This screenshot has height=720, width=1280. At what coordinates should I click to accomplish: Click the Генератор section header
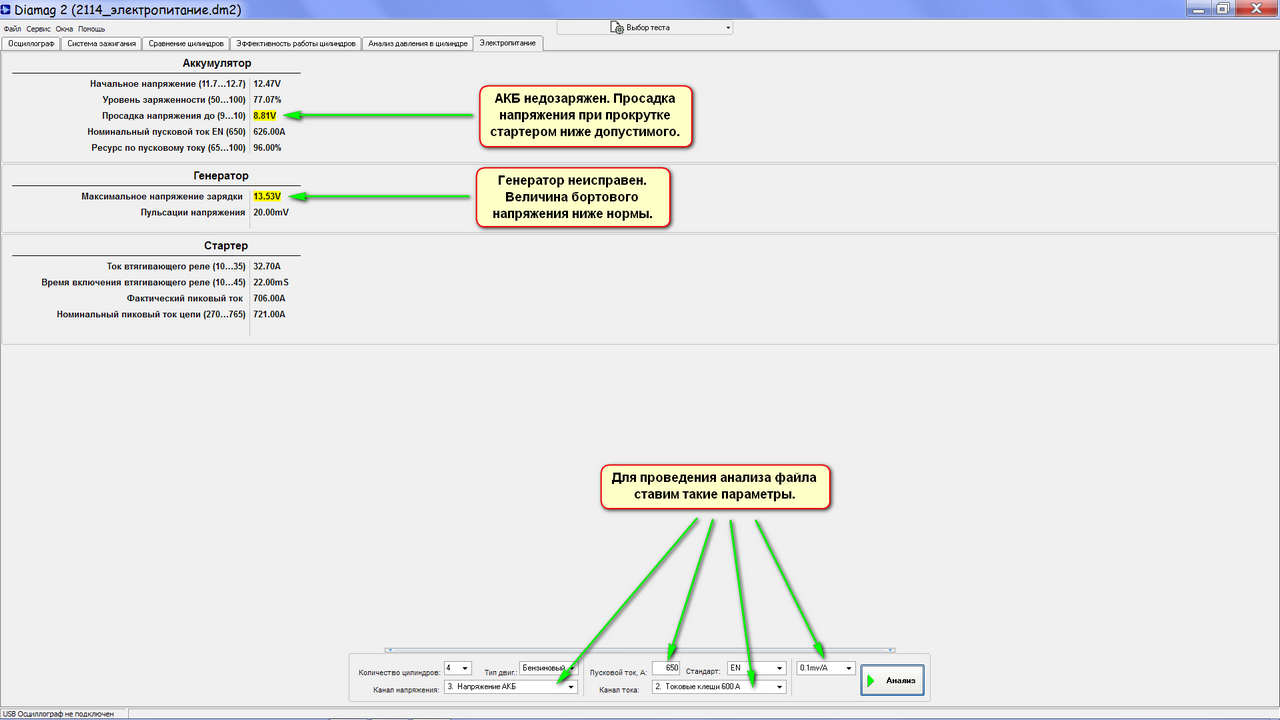(x=220, y=176)
